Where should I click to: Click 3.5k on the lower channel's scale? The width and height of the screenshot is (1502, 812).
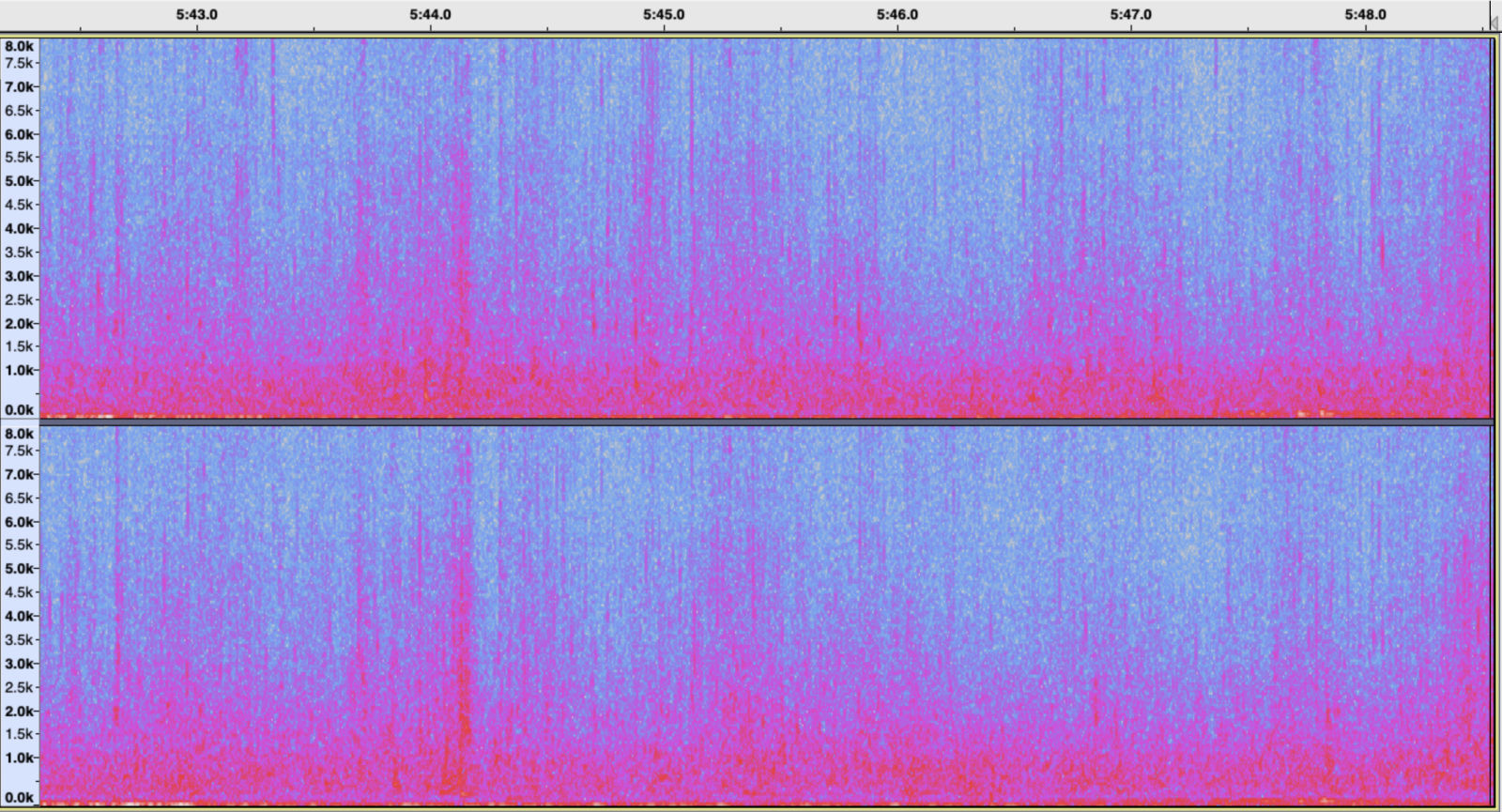pyautogui.click(x=19, y=640)
